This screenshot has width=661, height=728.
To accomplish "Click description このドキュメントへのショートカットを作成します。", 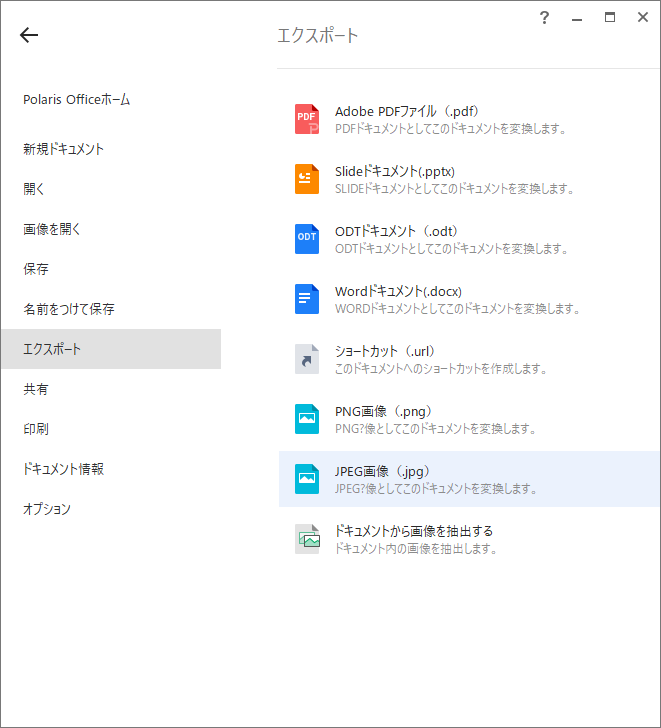I will point(441,369).
